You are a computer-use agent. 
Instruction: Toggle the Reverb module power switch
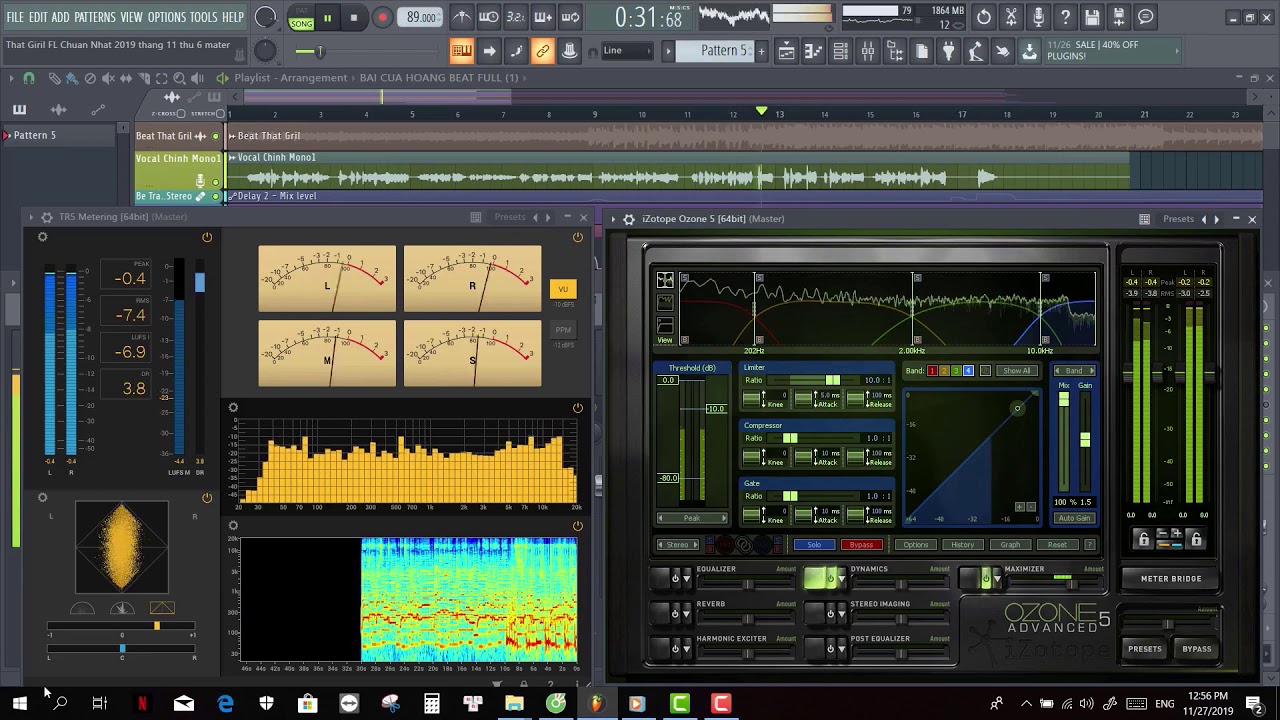pyautogui.click(x=675, y=613)
